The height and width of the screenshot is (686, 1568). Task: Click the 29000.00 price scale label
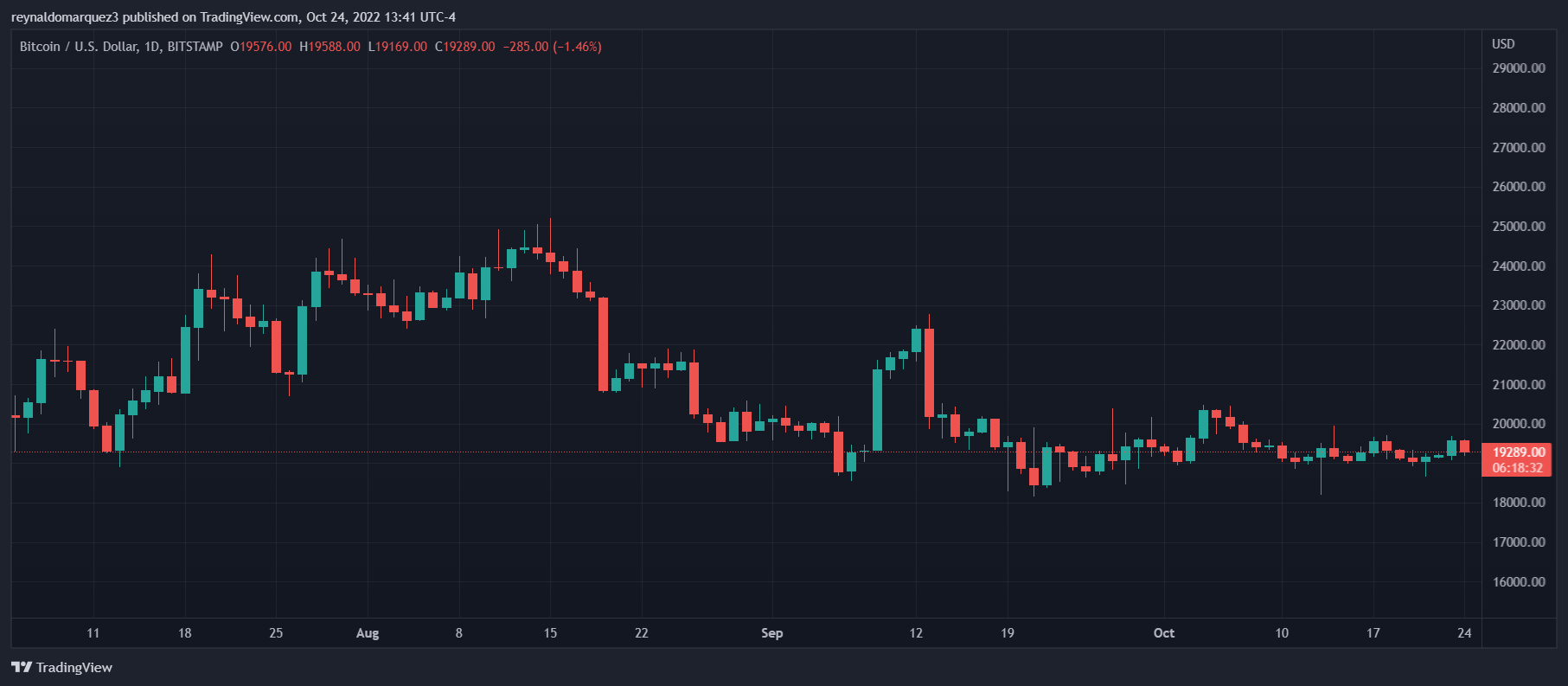[1519, 68]
